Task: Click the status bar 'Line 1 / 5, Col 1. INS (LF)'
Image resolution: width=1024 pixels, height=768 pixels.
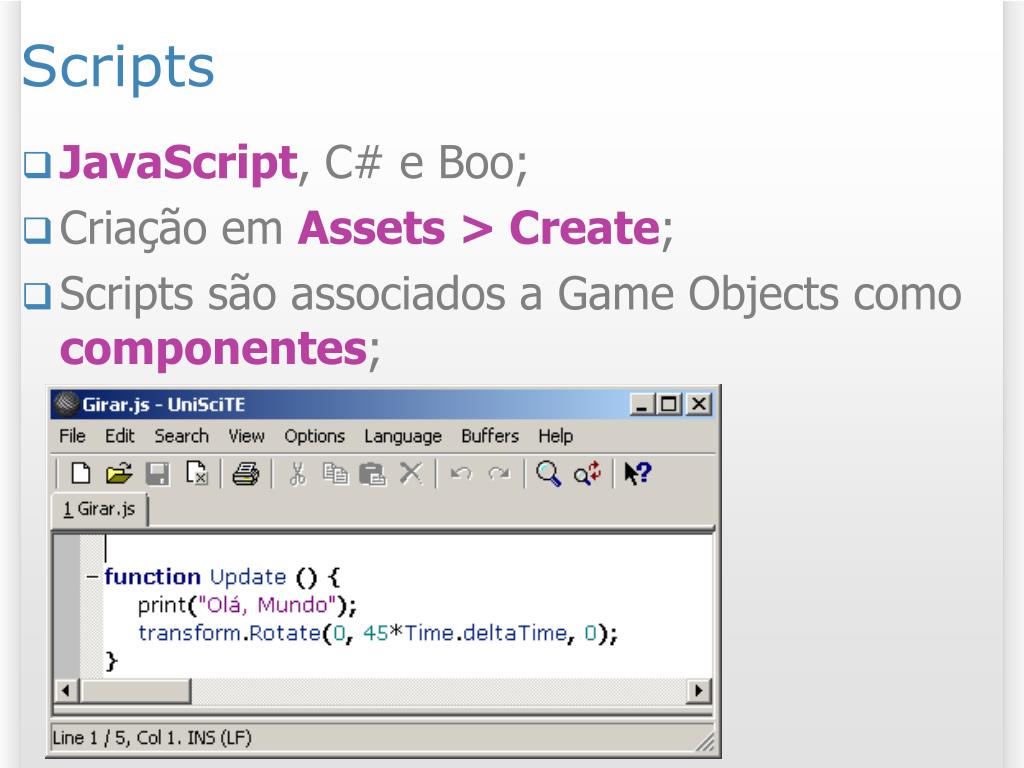Action: point(152,738)
